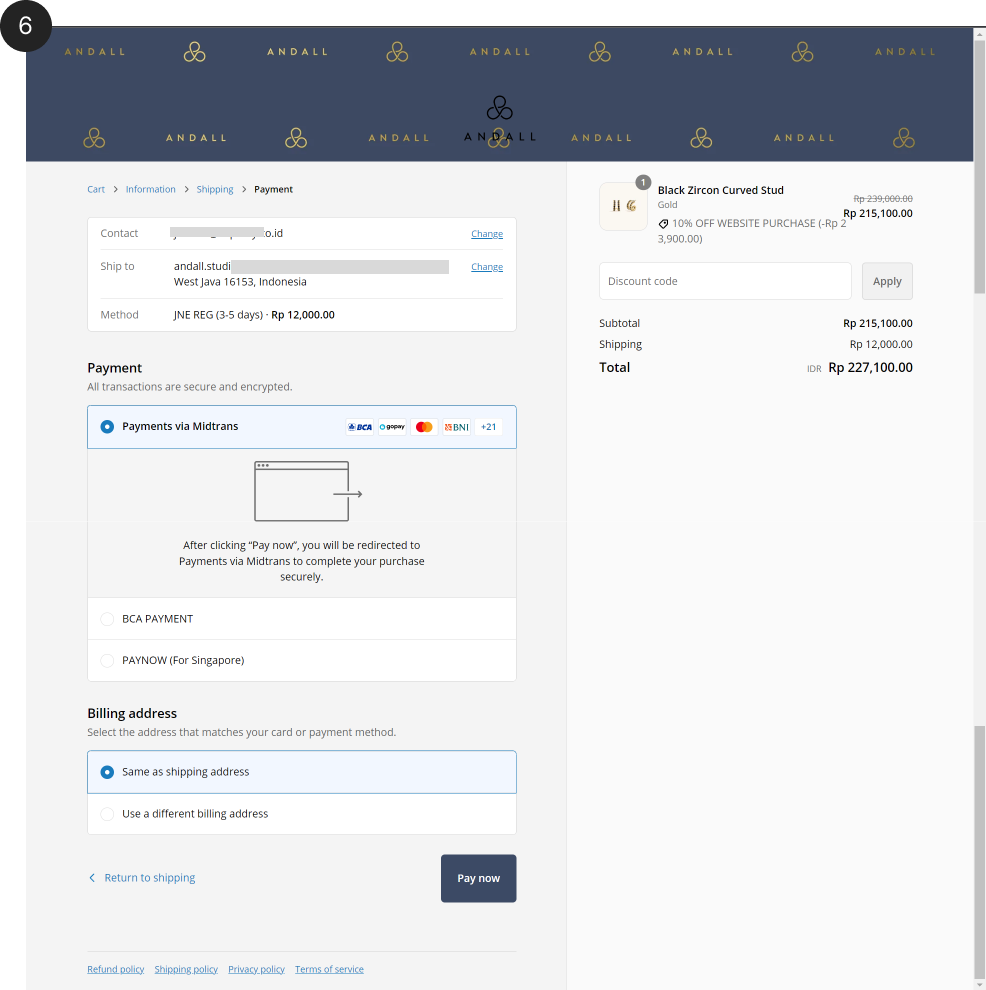986x990 pixels.
Task: Focus the Discount code input field
Action: pyautogui.click(x=725, y=281)
